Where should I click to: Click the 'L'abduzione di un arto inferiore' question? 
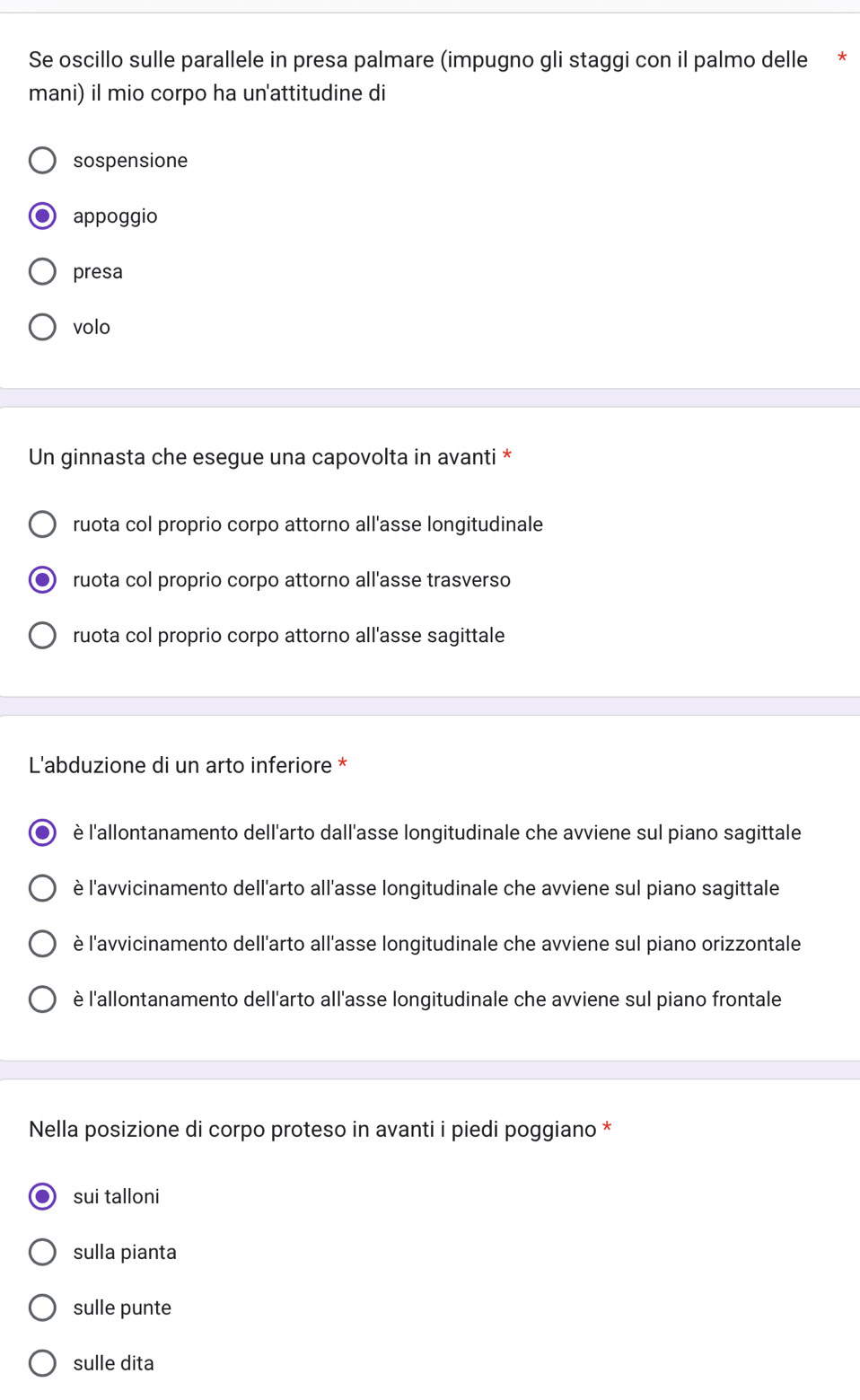[180, 766]
